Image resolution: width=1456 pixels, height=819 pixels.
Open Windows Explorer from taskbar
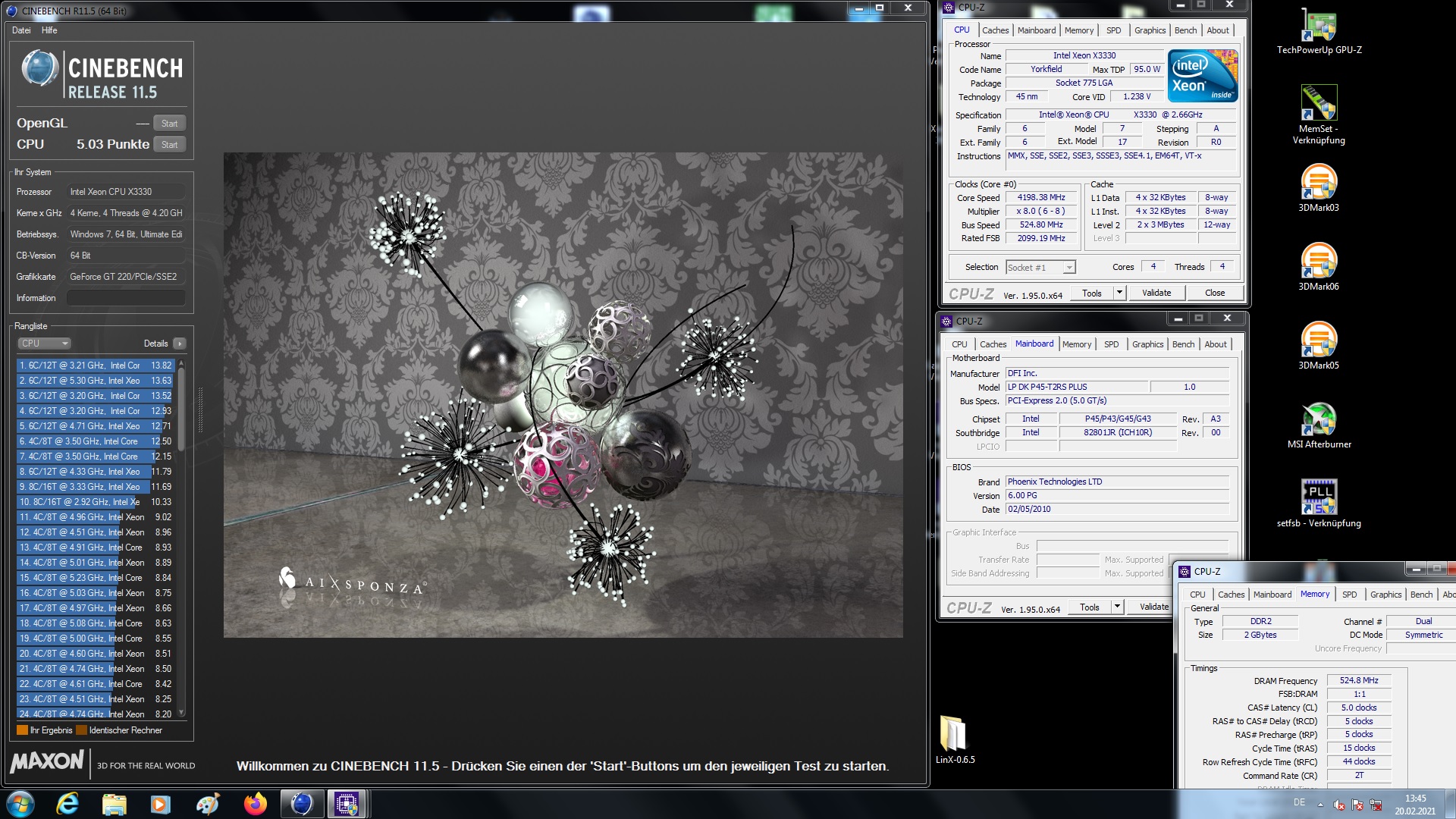tap(115, 804)
